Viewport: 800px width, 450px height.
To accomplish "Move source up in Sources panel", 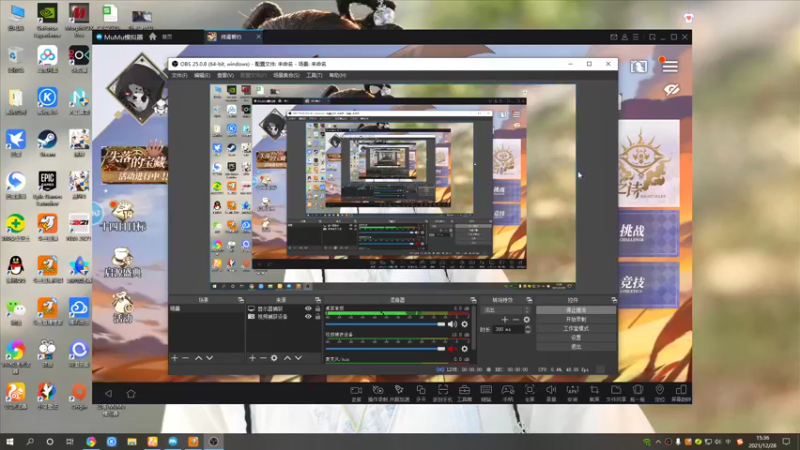I will (x=287, y=358).
